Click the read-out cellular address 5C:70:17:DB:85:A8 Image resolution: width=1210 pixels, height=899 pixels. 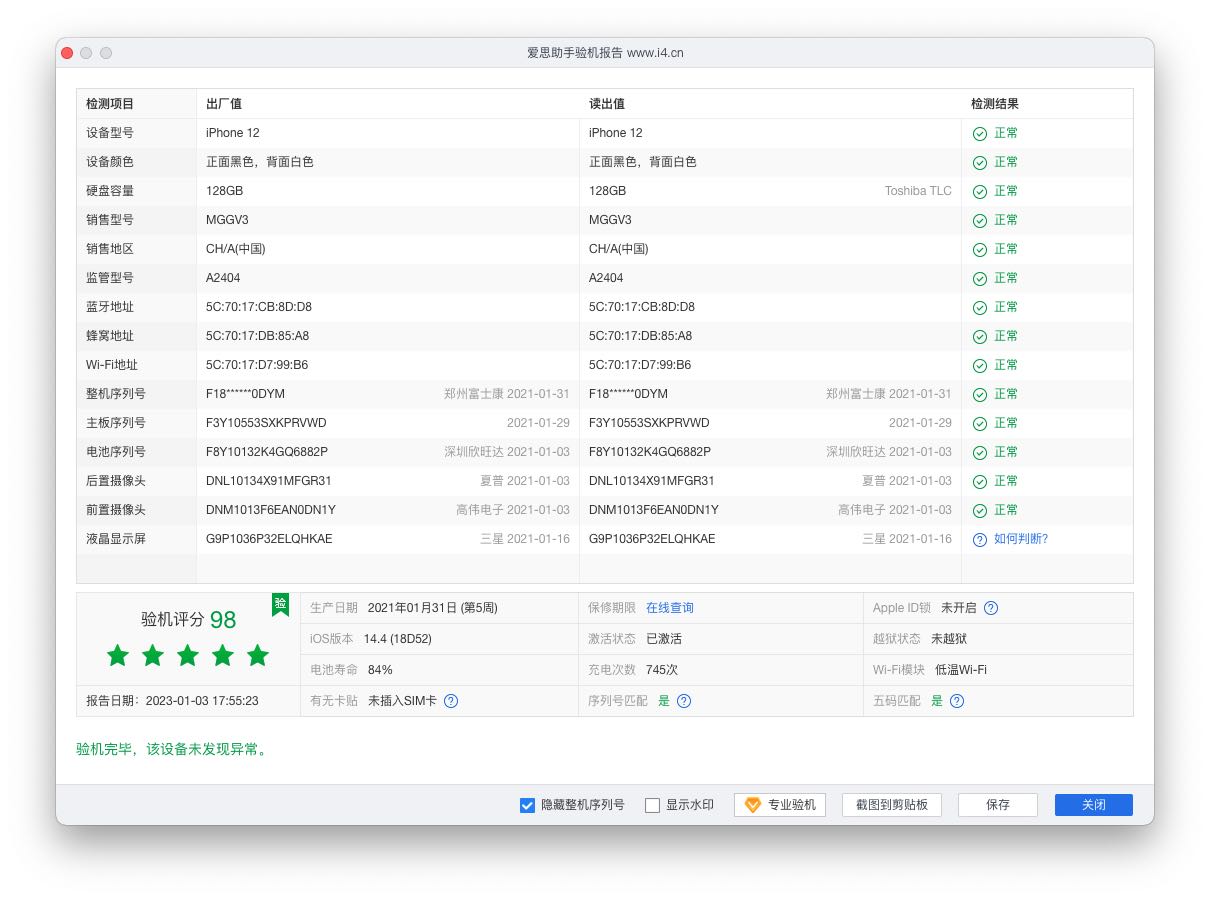pos(640,336)
